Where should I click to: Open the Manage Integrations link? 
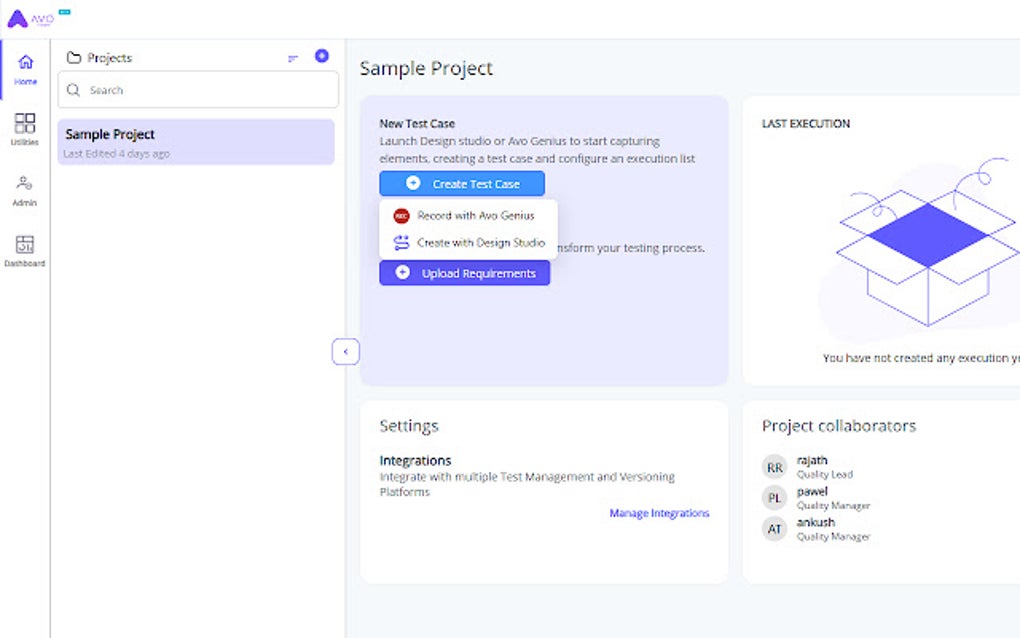point(659,513)
